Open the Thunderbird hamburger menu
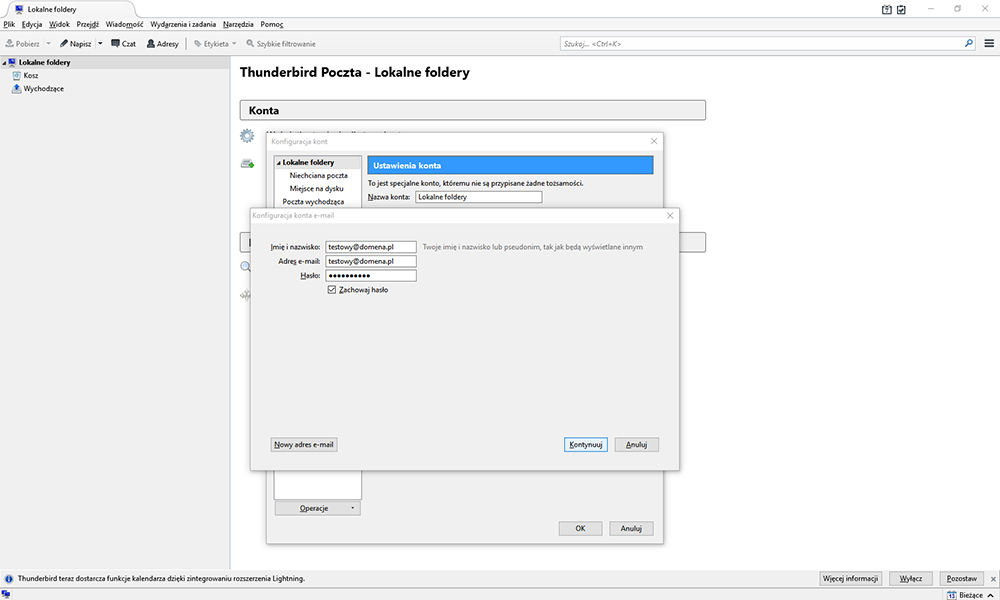 coord(989,43)
